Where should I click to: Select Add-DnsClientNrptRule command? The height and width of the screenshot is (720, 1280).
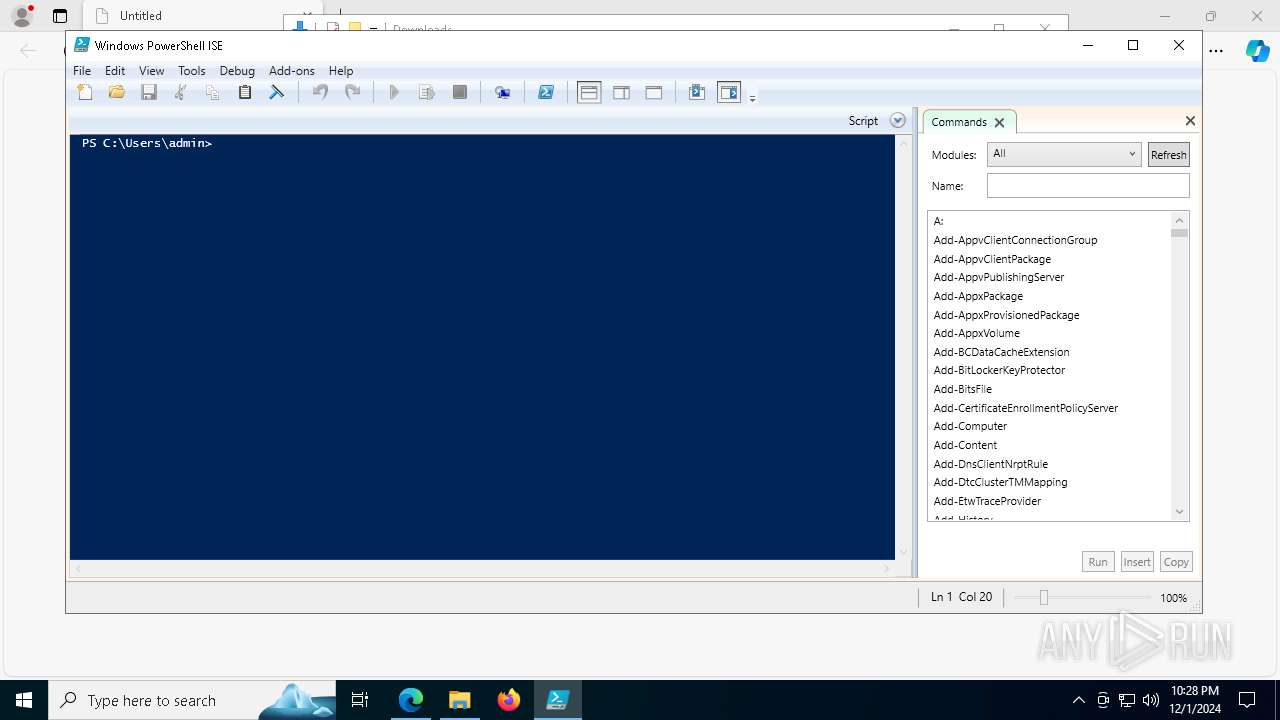coord(991,464)
